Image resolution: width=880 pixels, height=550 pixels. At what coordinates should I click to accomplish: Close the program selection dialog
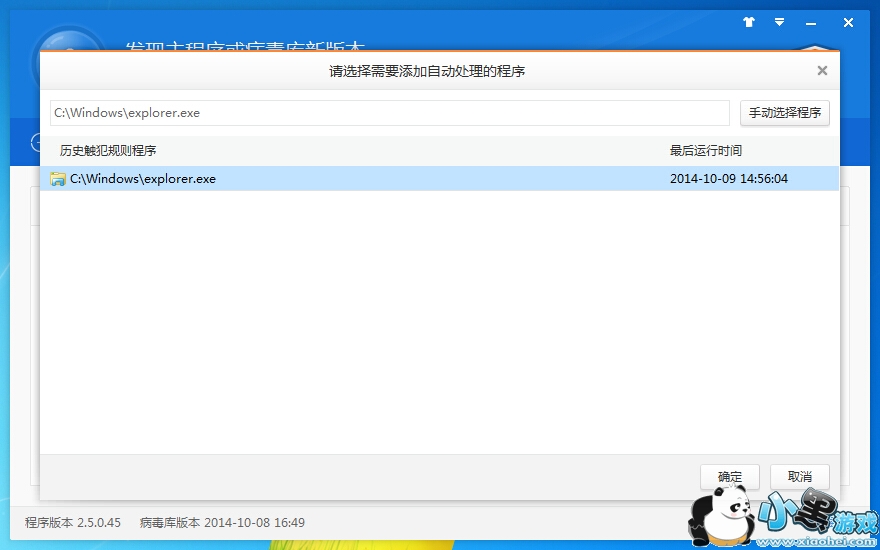(x=822, y=71)
